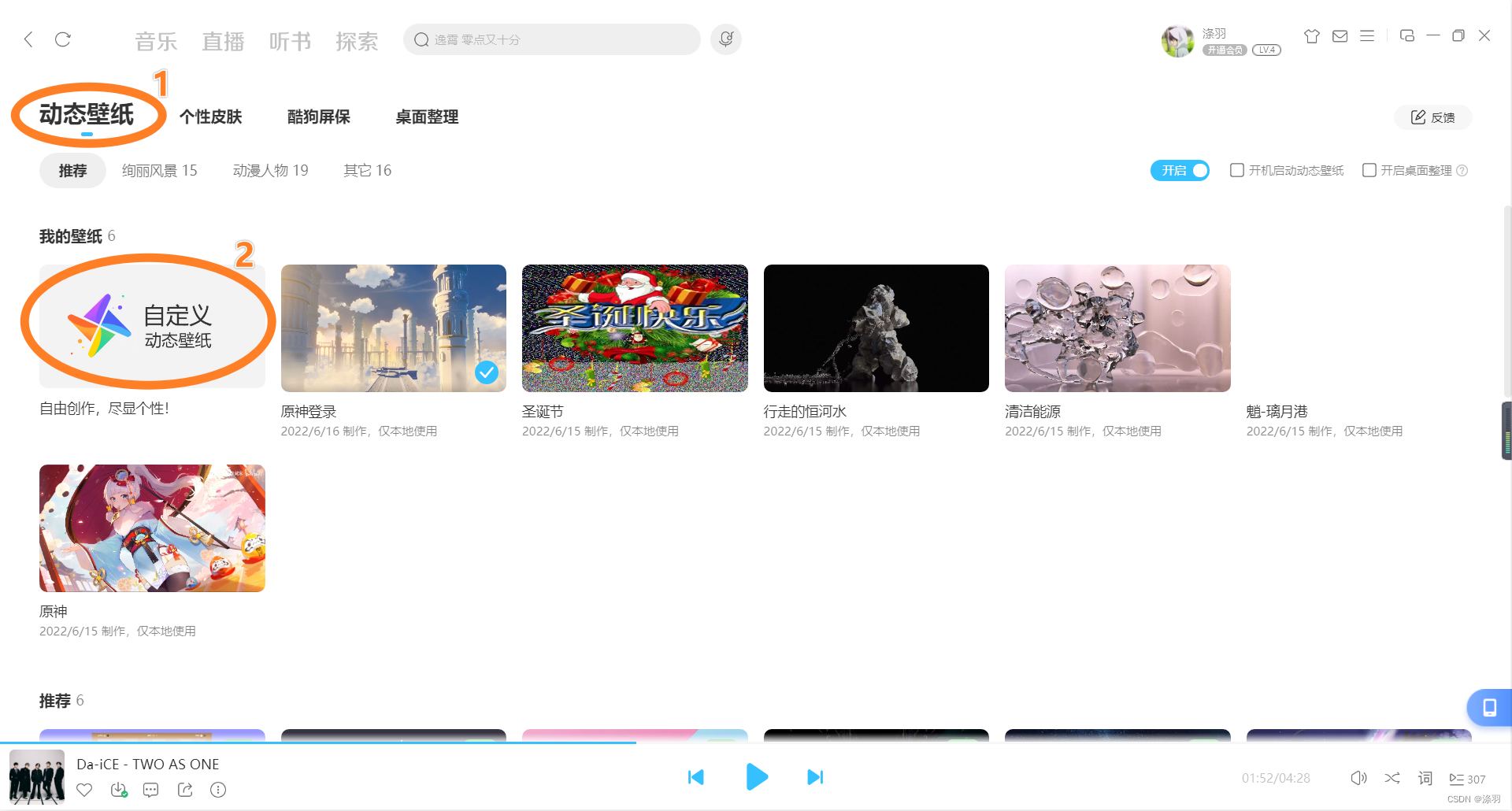Click the album cover in player bar

coord(37,777)
